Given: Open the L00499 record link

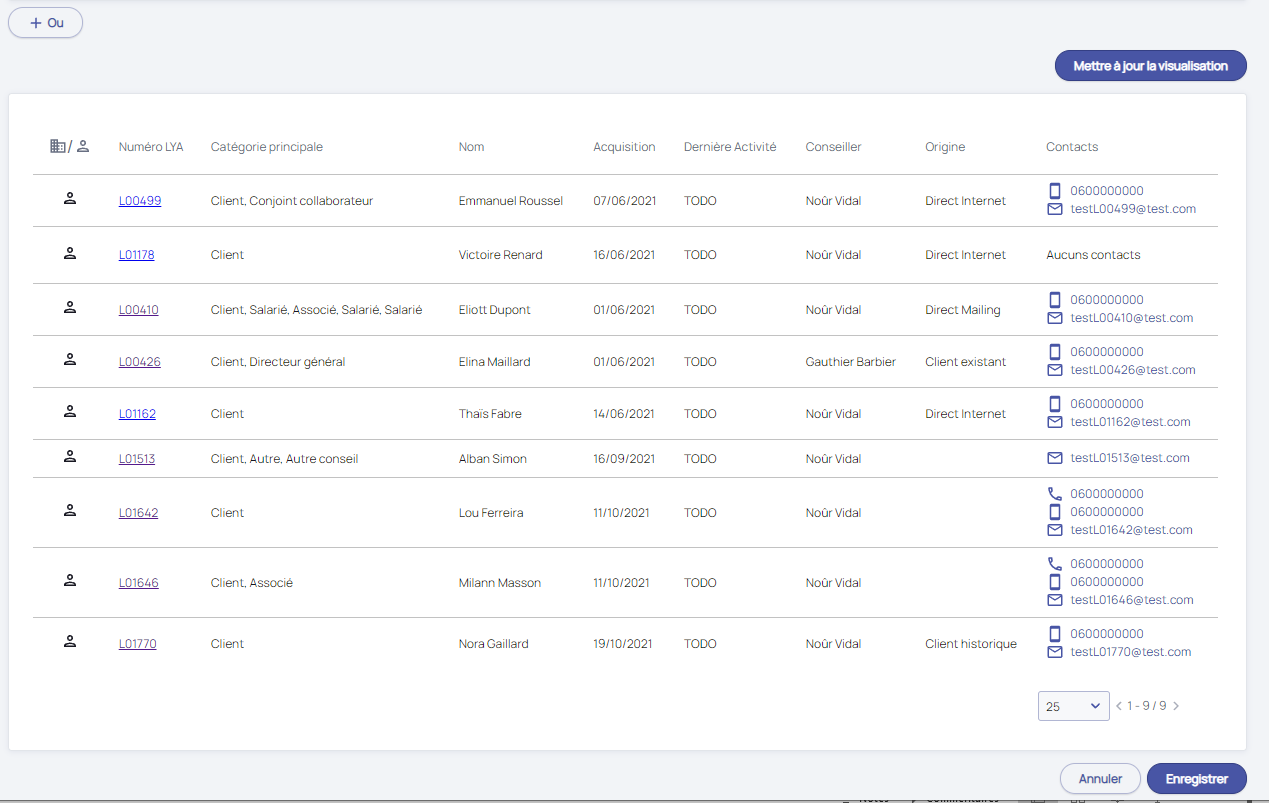Looking at the screenshot, I should [x=140, y=201].
